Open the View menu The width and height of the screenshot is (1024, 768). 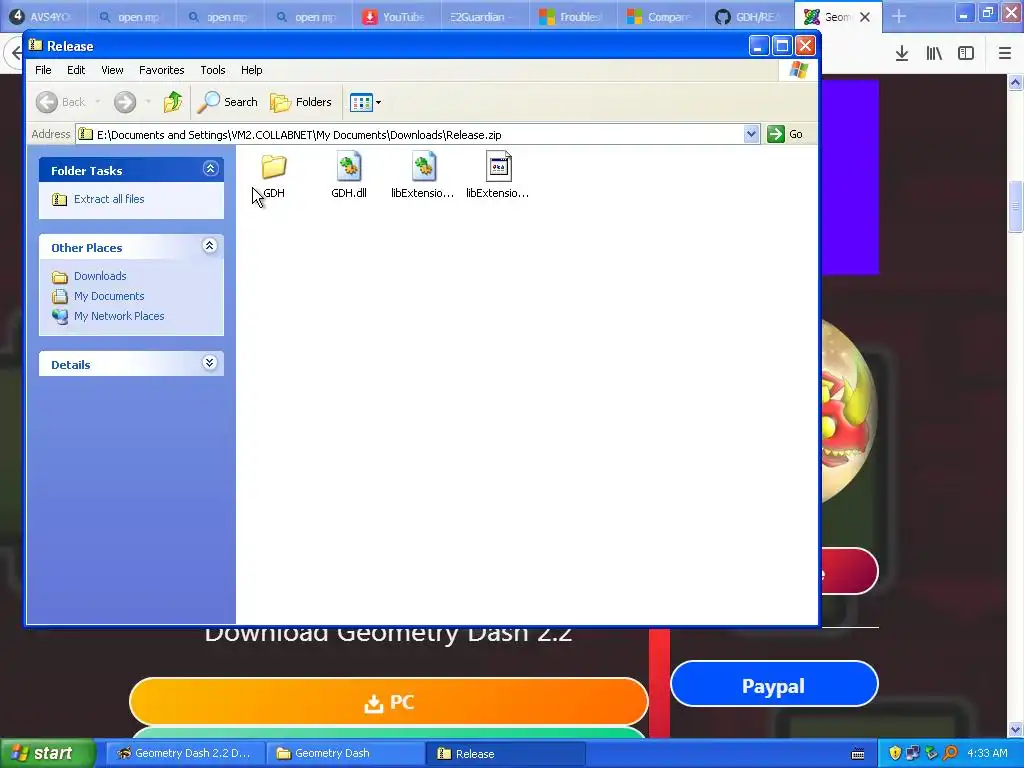112,70
